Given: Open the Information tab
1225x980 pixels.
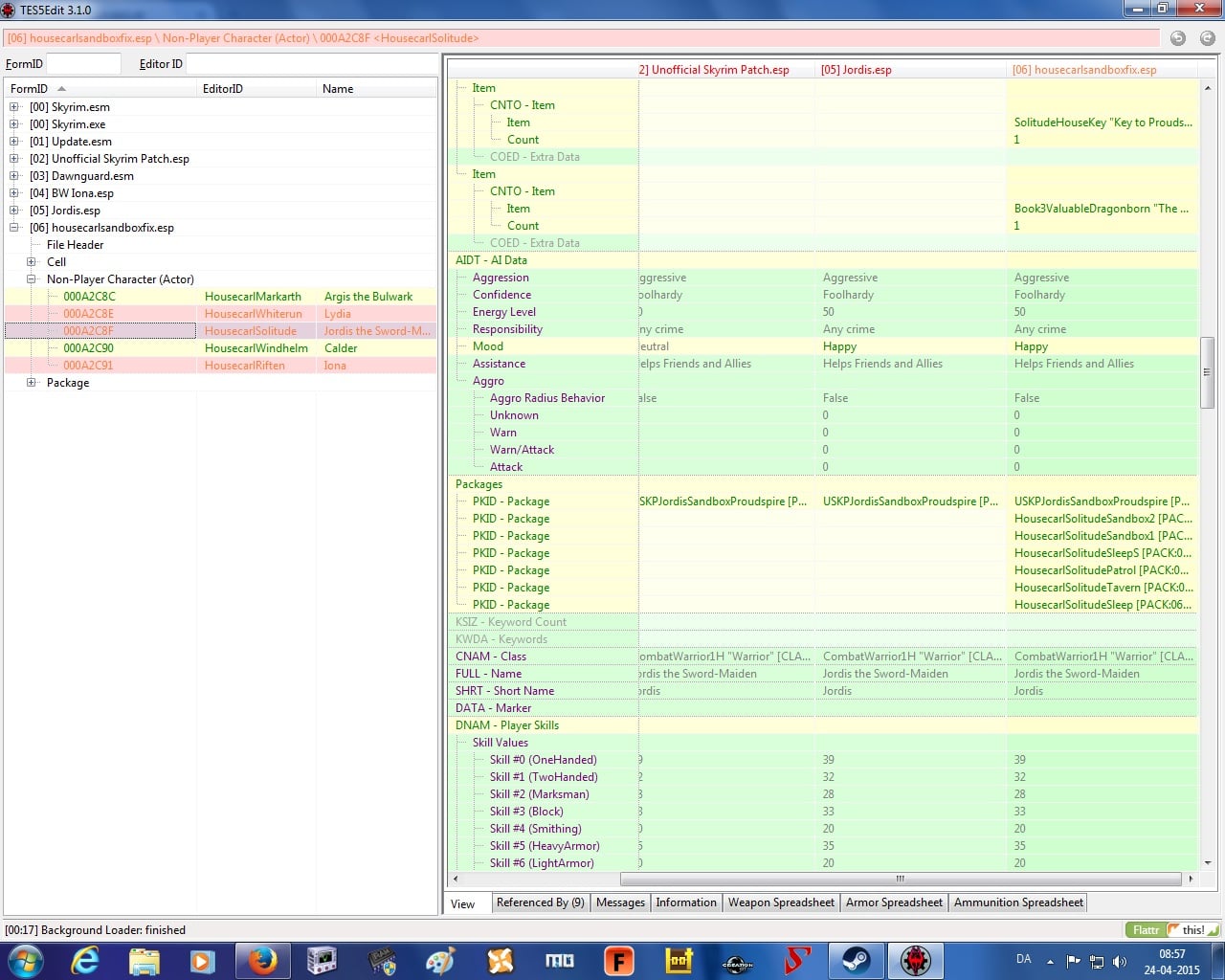Looking at the screenshot, I should pos(686,902).
